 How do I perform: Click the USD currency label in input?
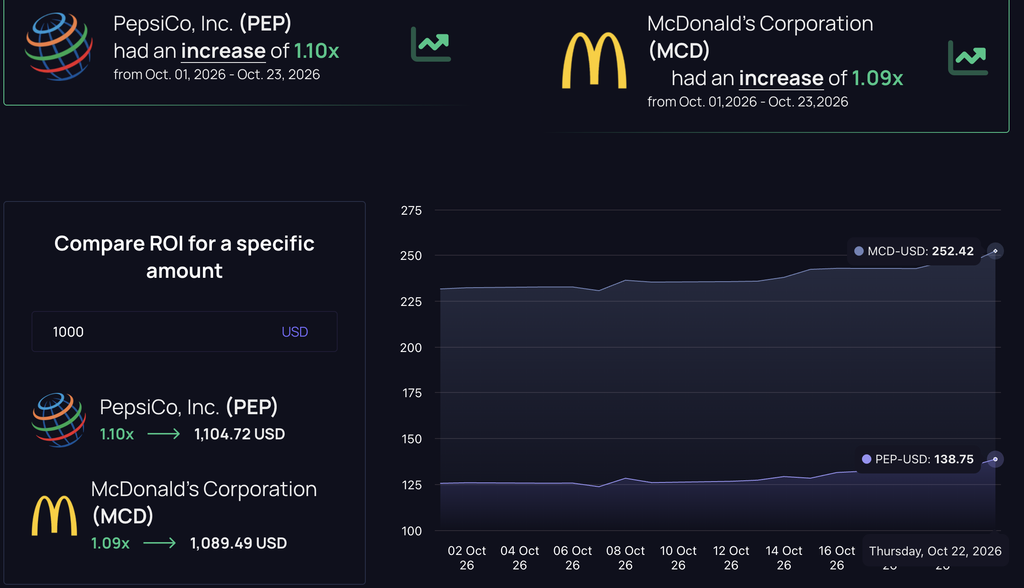(295, 332)
